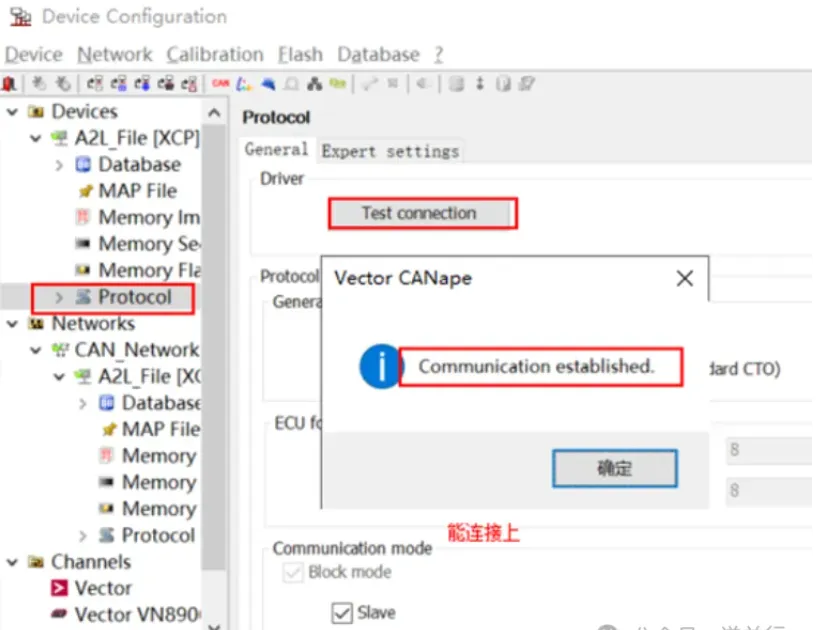The height and width of the screenshot is (630, 837).
Task: Select the MAP File icon under Devices
Action: pyautogui.click(x=84, y=191)
